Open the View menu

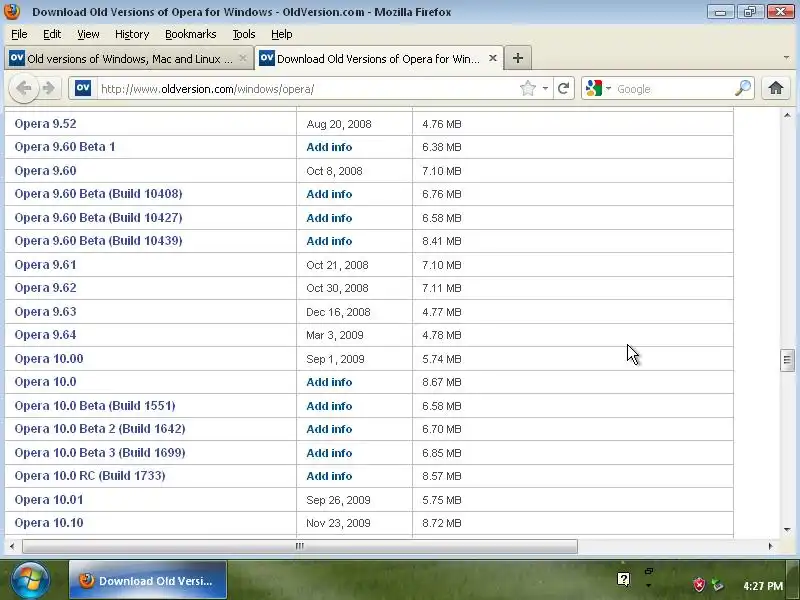(x=88, y=34)
